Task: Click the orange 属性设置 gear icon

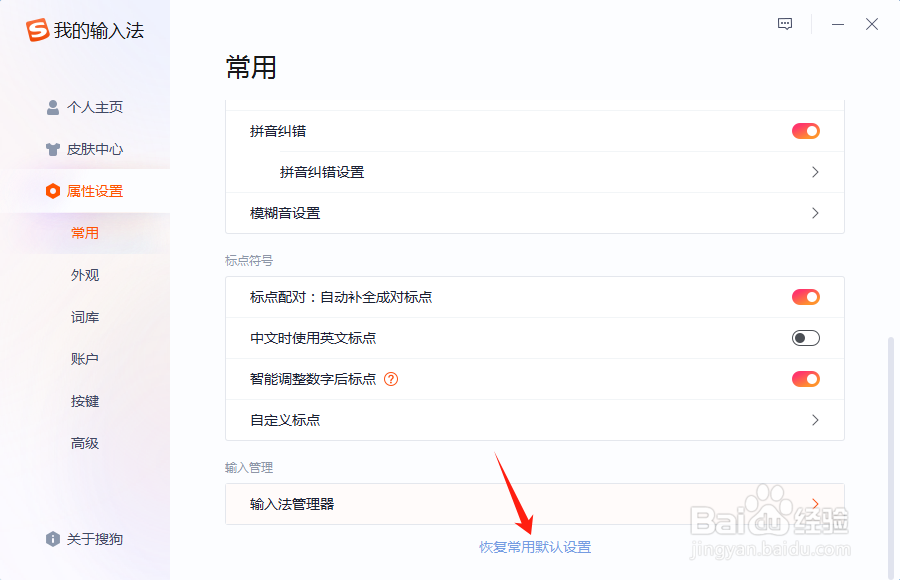Action: [53, 191]
